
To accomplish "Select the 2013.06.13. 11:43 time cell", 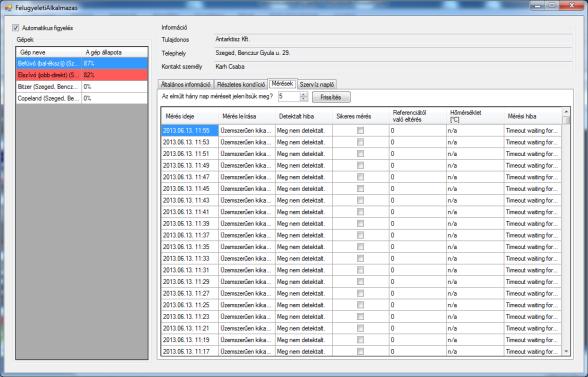I will (190, 200).
